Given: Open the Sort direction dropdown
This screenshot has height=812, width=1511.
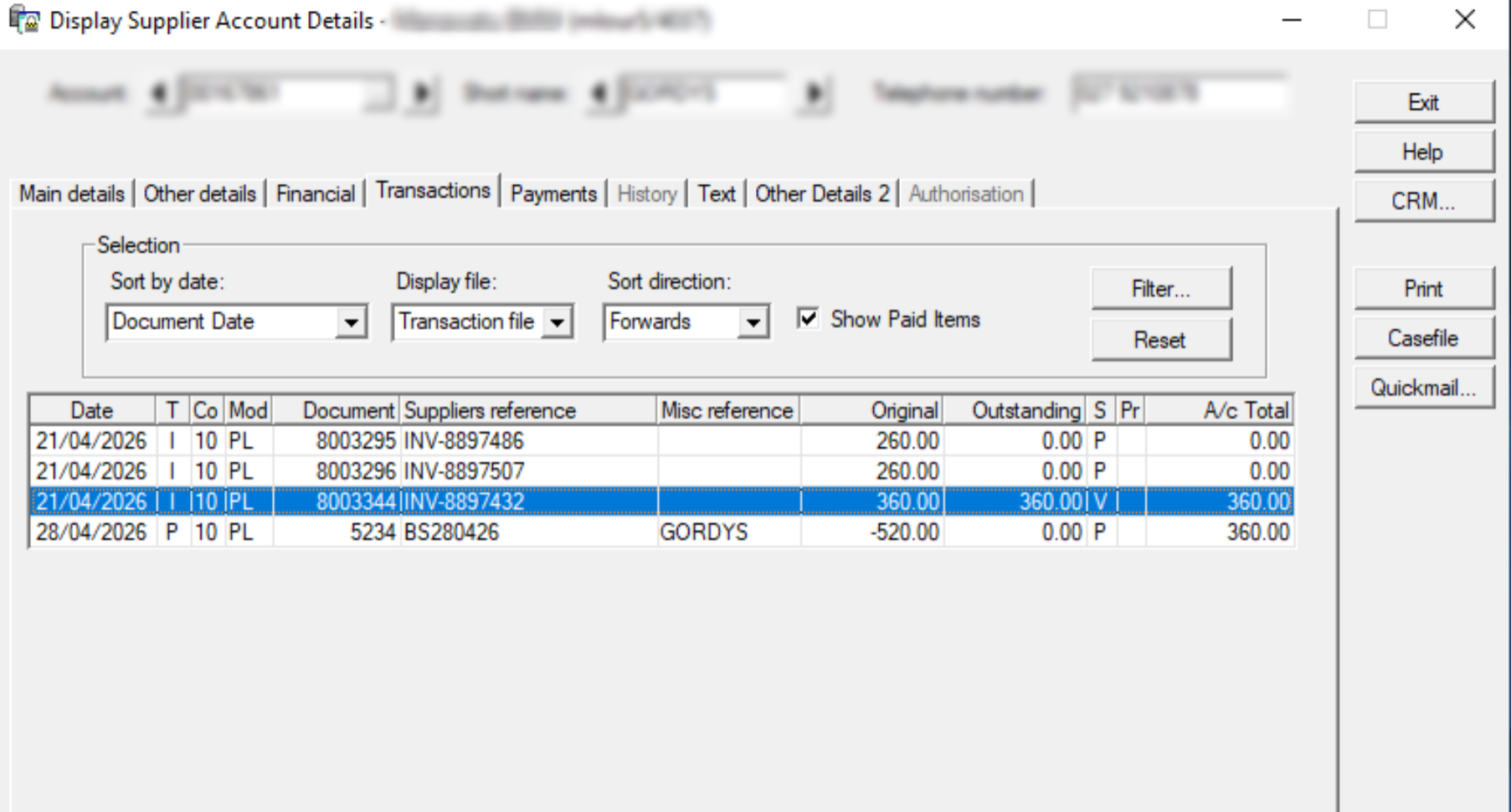Looking at the screenshot, I should tap(753, 322).
